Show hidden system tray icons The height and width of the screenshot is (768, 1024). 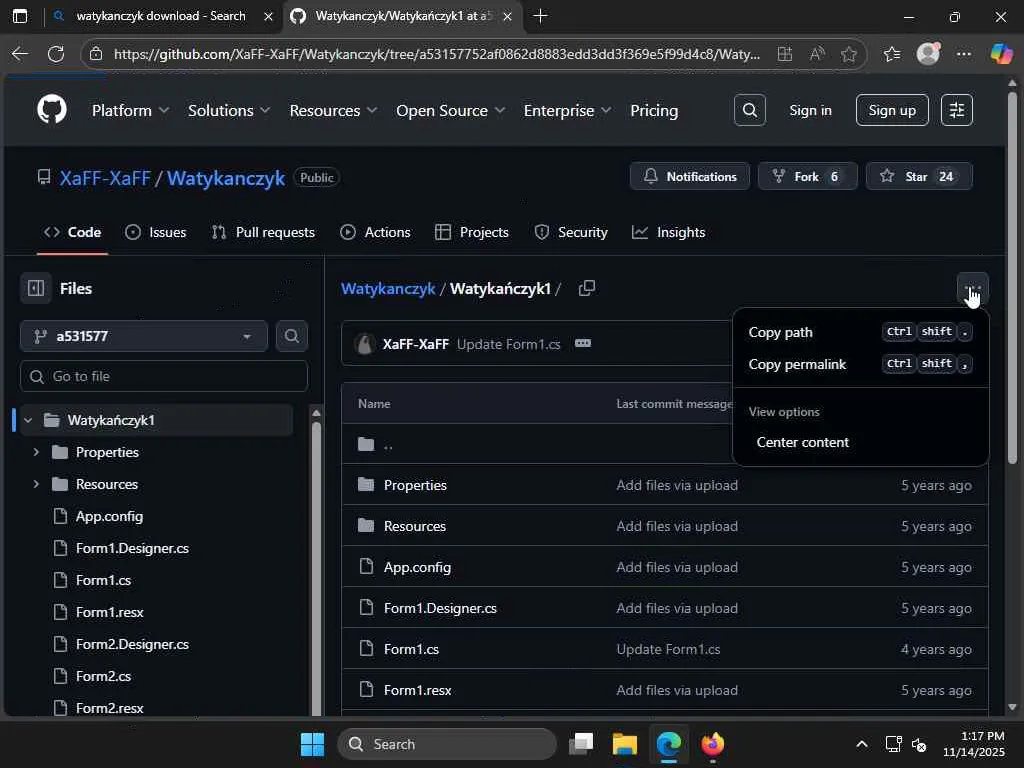[862, 744]
